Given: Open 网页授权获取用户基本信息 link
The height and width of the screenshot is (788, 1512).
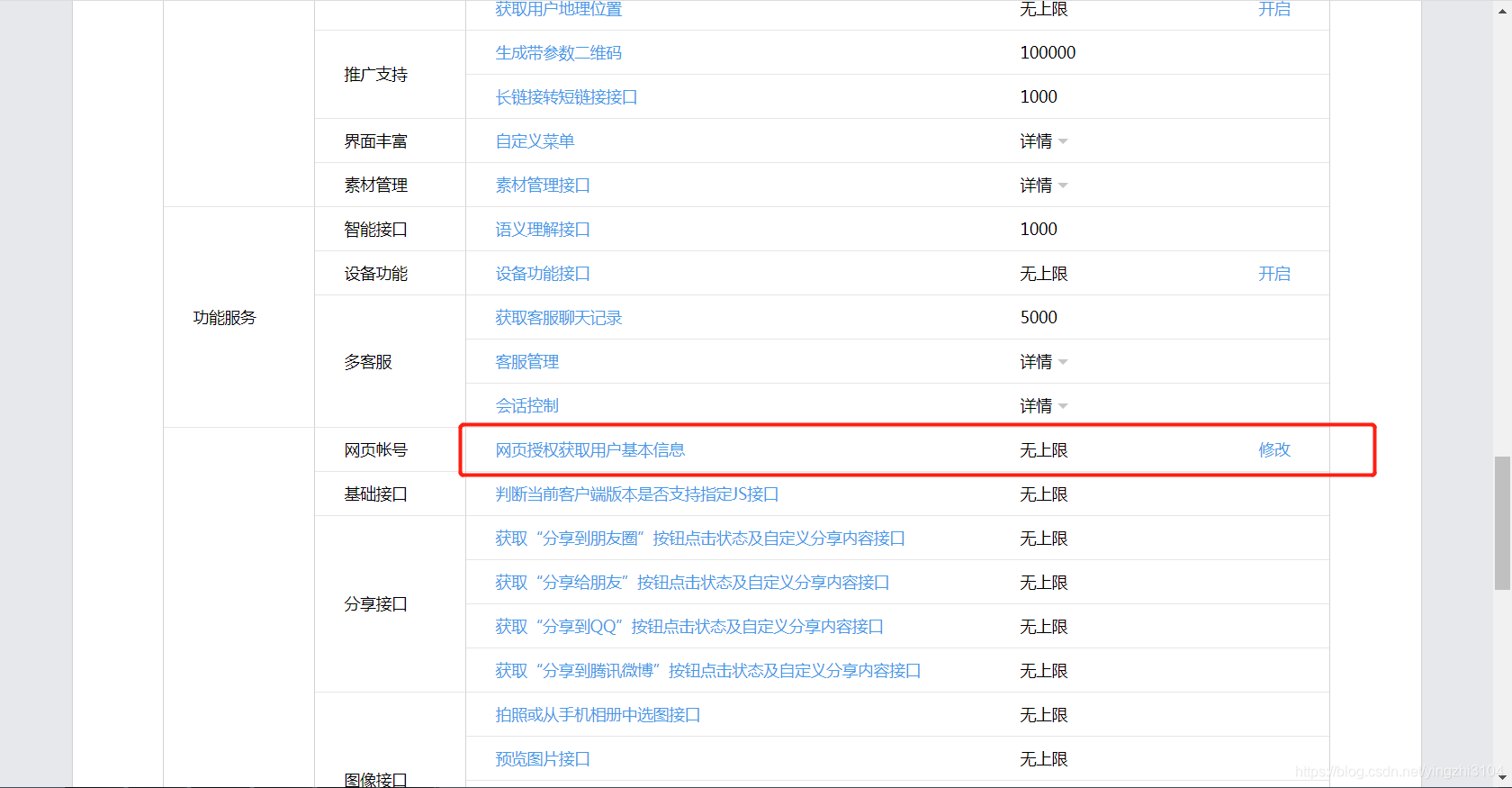Looking at the screenshot, I should (590, 450).
